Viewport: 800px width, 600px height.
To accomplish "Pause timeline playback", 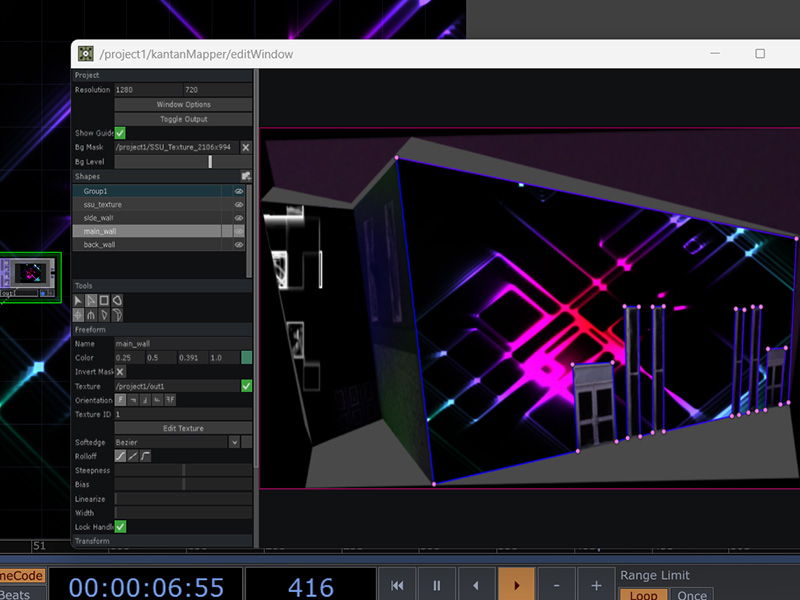I will click(436, 585).
